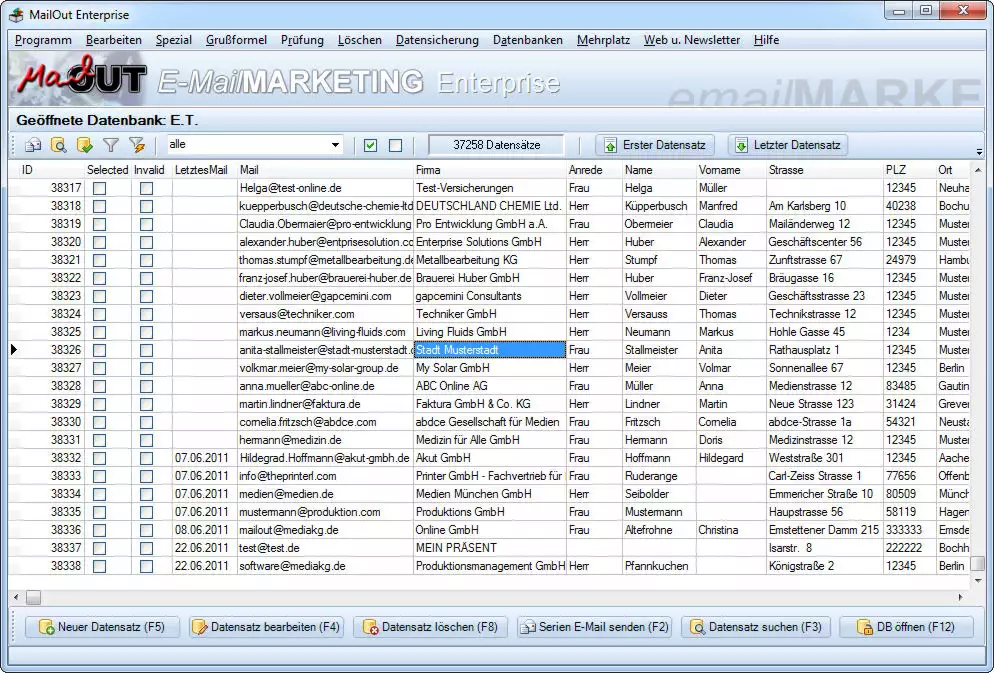Image resolution: width=994 pixels, height=673 pixels.
Task: Deselect all records with empty box icon
Action: click(395, 145)
